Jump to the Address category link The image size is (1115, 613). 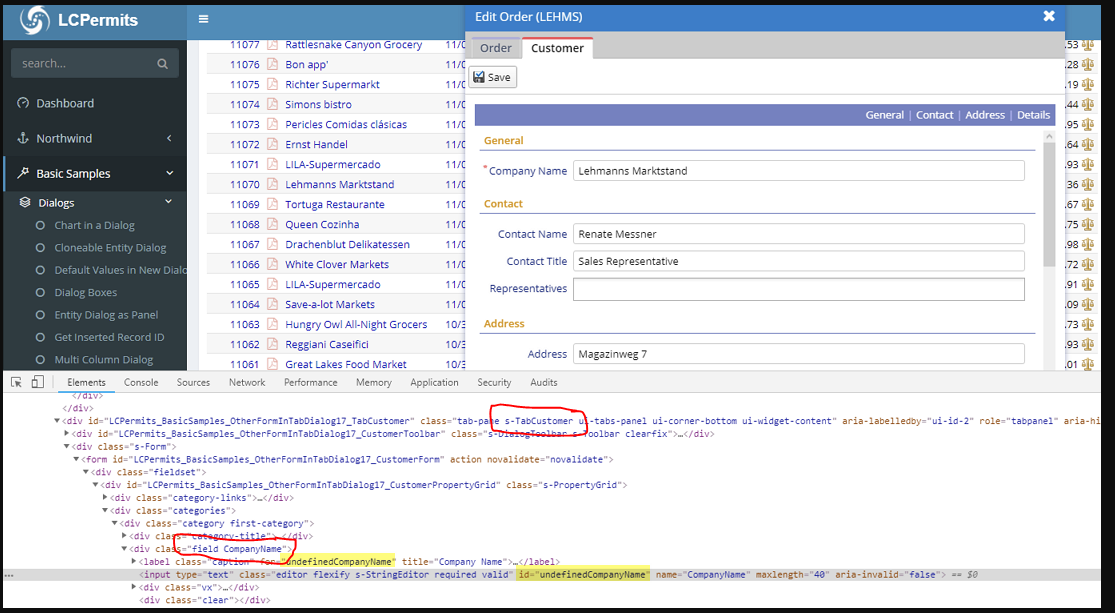(985, 114)
